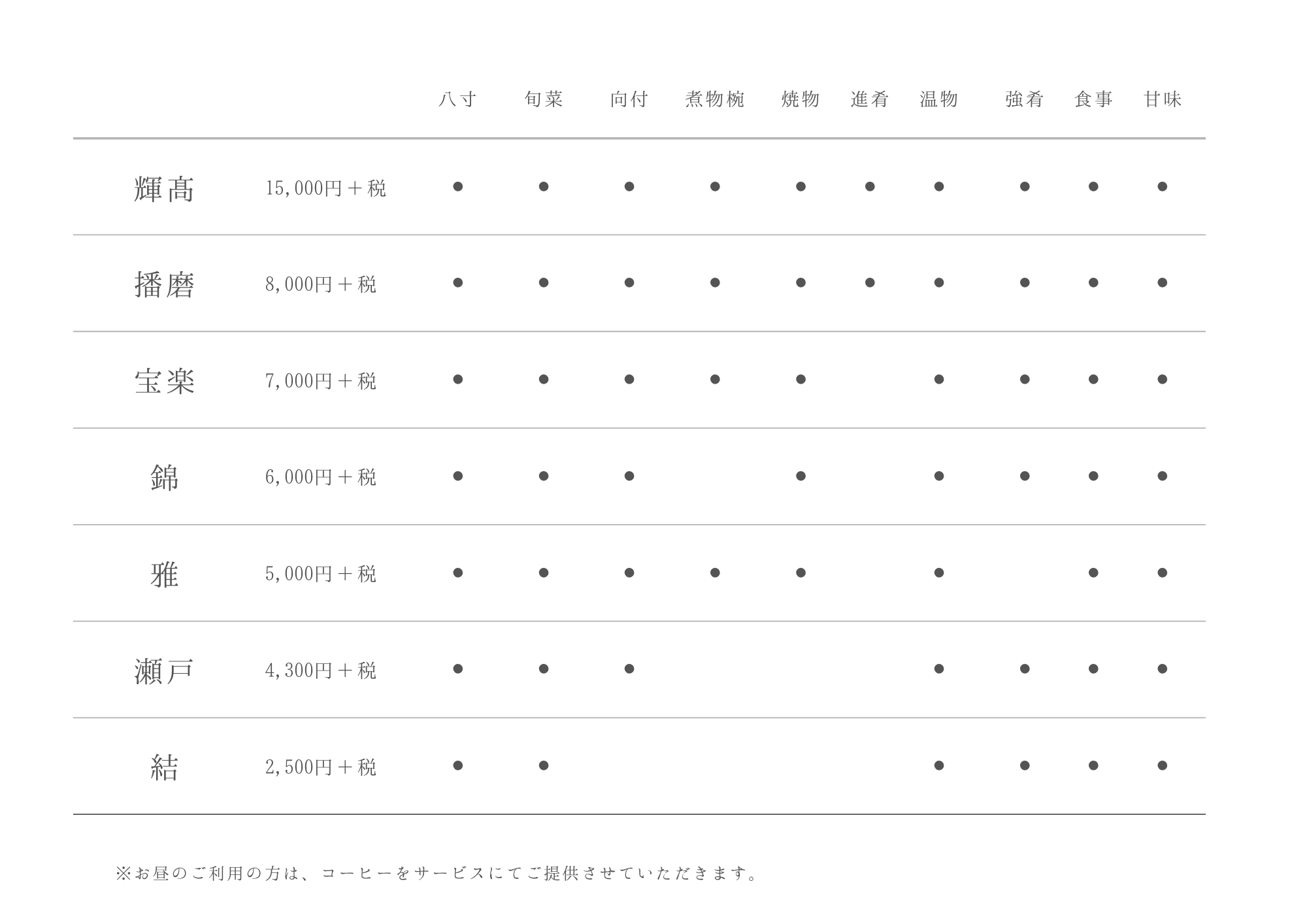Image resolution: width=1307 pixels, height=924 pixels.
Task: Click the 強肴 dot in 錦 row
Action: click(1025, 476)
